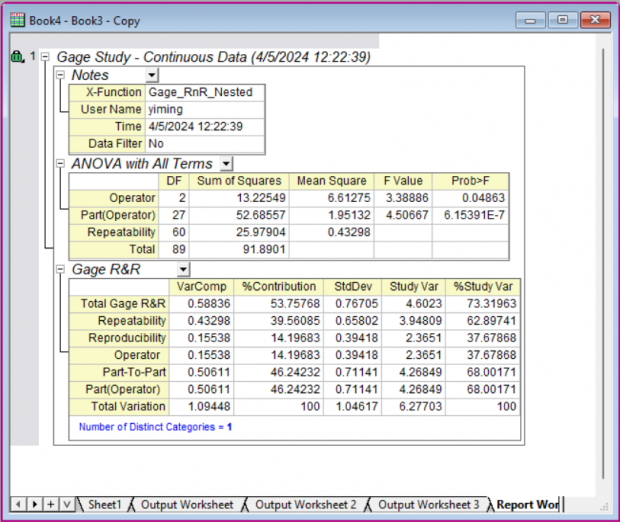
Task: Click the F Value column header
Action: coord(403,181)
